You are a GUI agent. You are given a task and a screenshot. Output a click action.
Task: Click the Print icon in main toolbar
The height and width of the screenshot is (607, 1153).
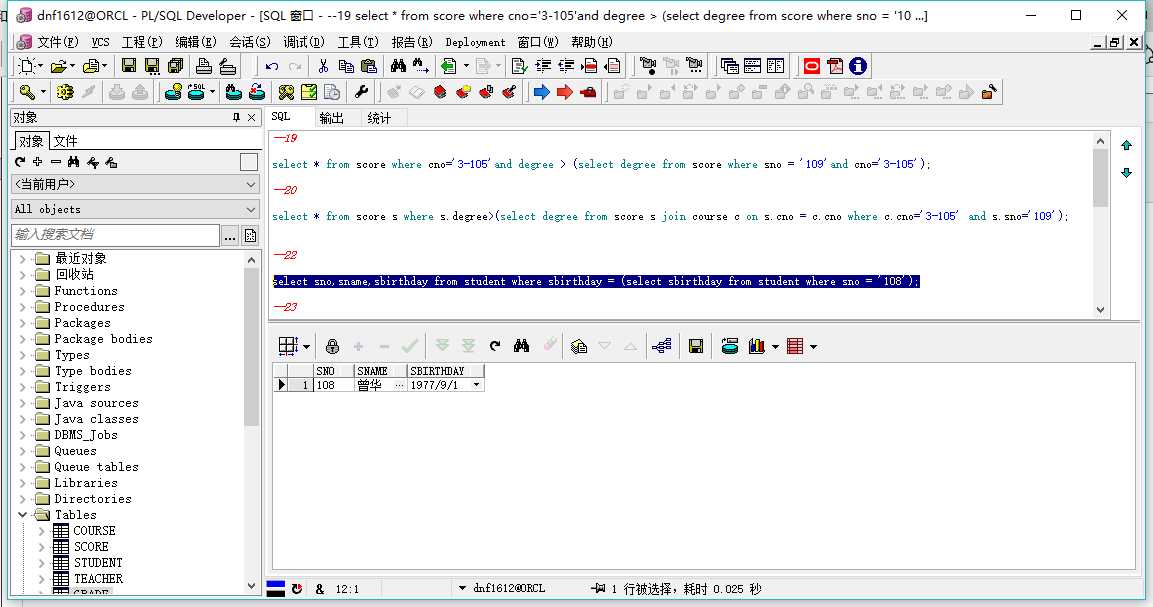coord(204,66)
